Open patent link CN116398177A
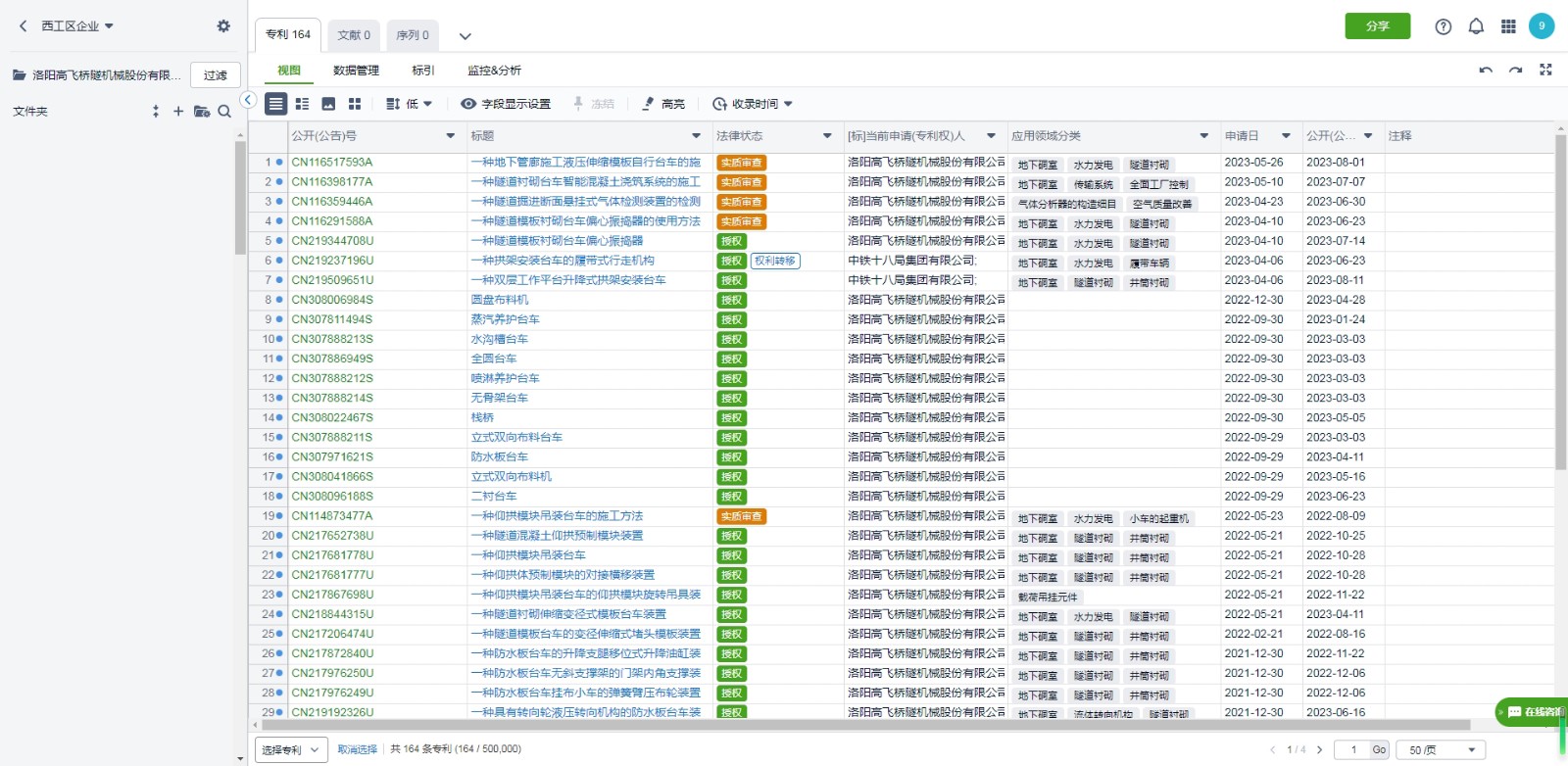Screen dimensions: 1568x766 [332, 182]
